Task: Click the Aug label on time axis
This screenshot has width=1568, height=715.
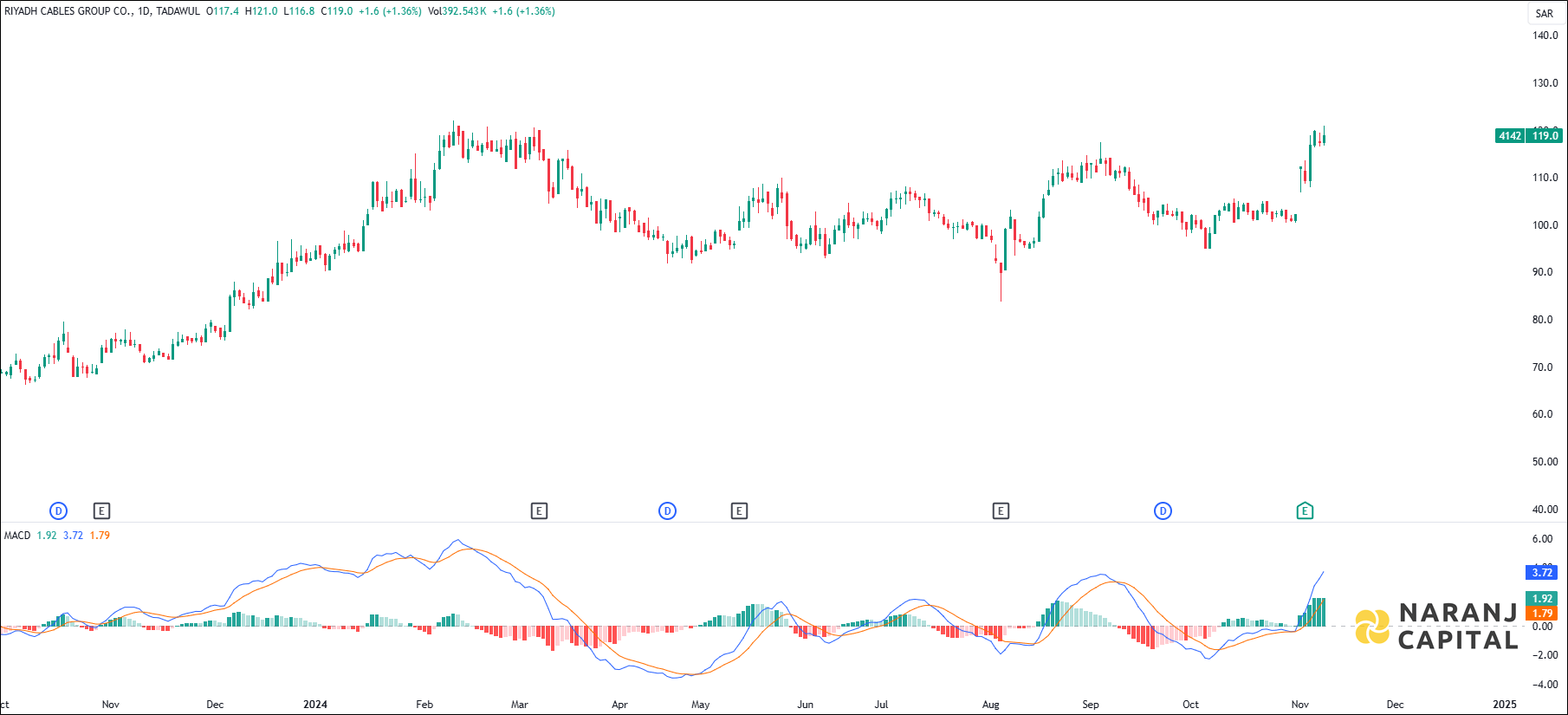Action: (991, 705)
